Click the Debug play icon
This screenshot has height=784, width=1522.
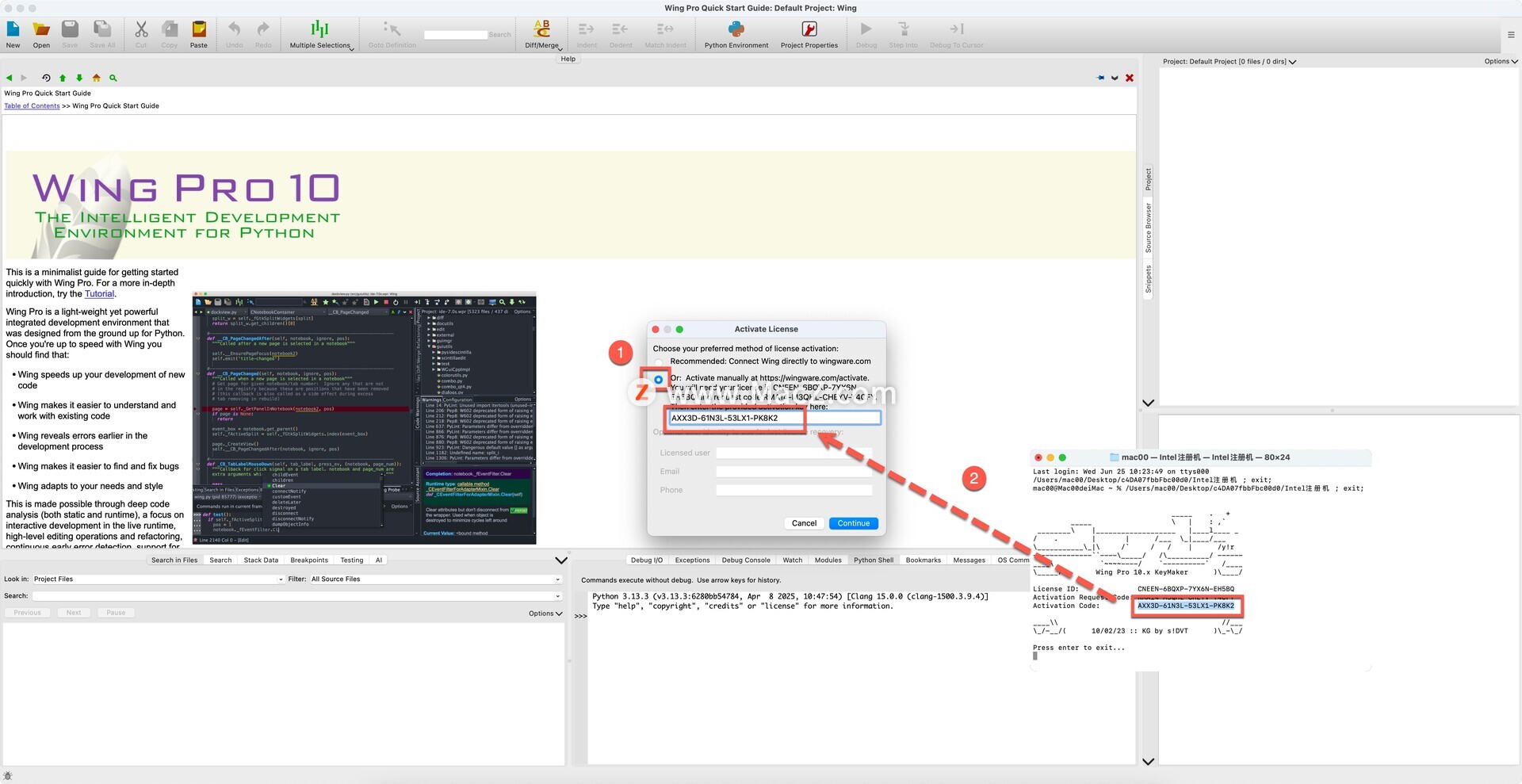point(866,29)
